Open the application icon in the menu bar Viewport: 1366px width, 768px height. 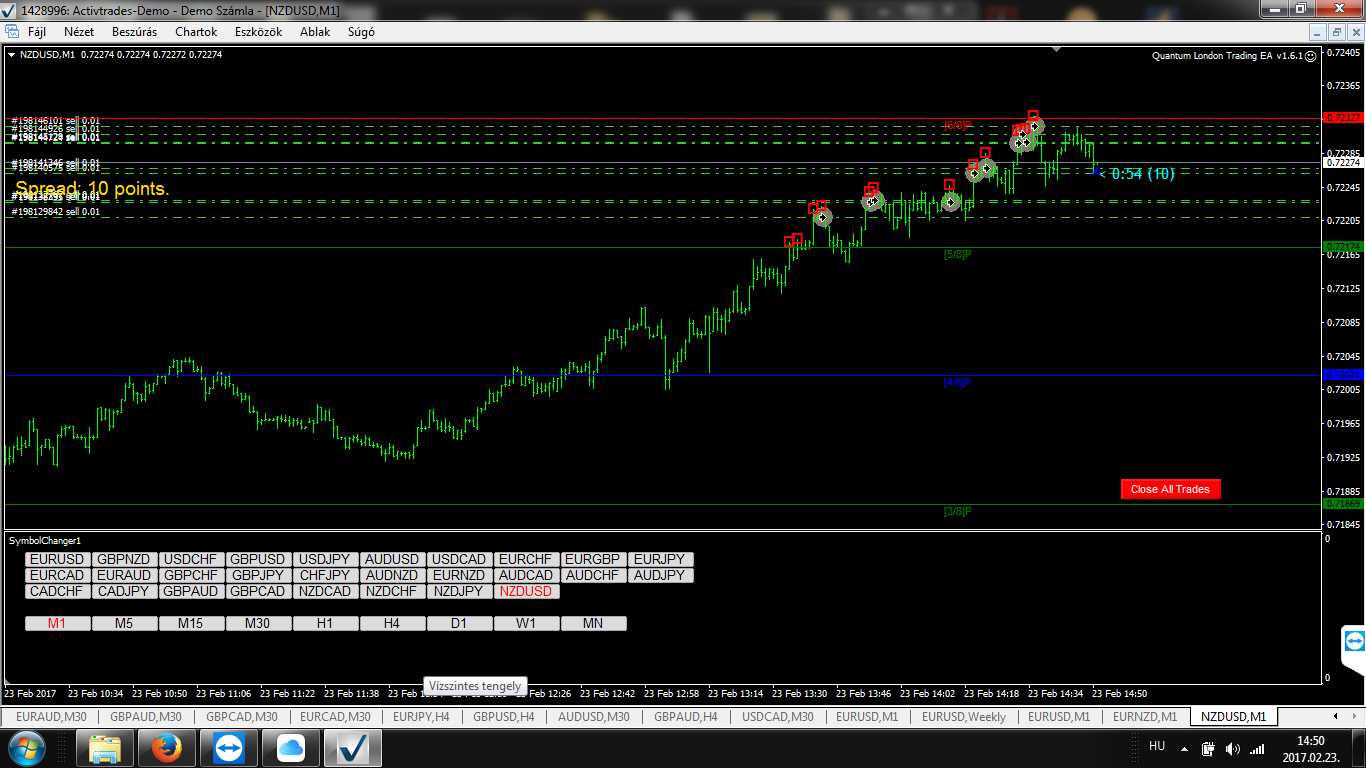click(x=11, y=32)
